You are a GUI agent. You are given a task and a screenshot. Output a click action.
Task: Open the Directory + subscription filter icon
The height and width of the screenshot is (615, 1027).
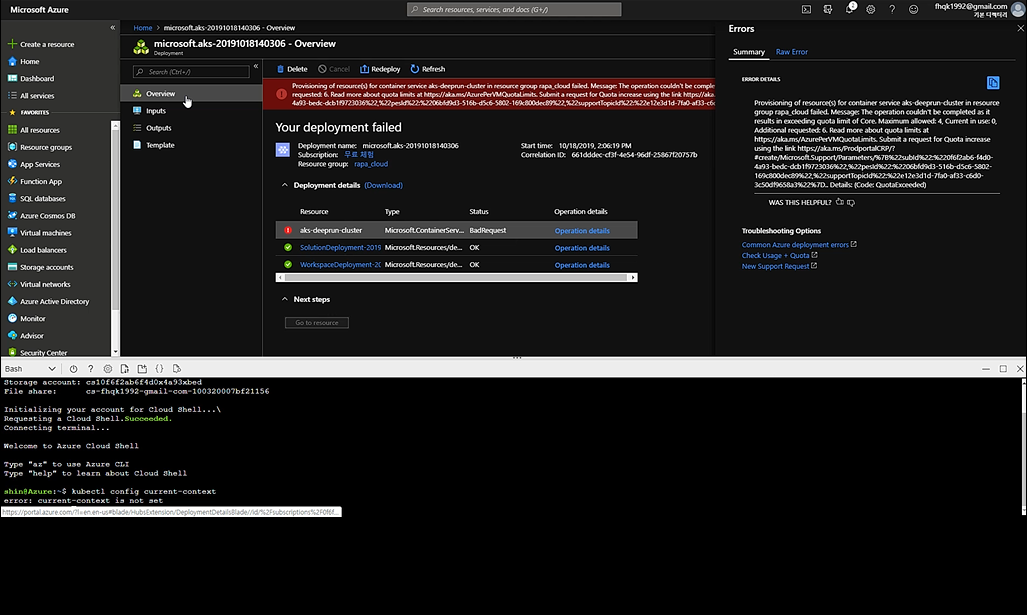point(828,9)
